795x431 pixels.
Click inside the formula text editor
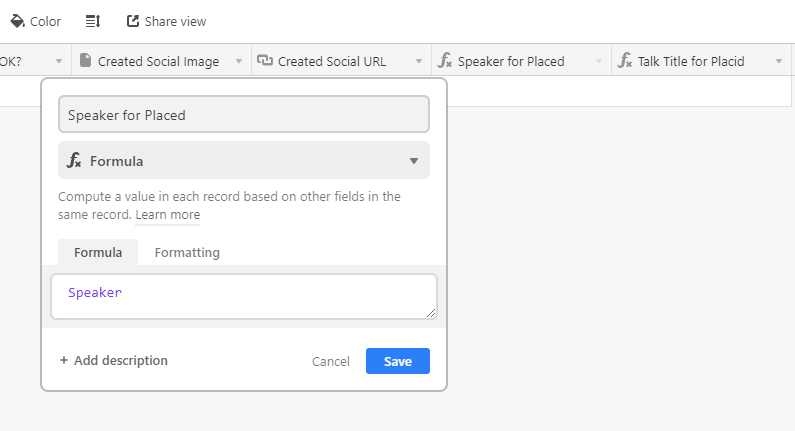point(244,297)
